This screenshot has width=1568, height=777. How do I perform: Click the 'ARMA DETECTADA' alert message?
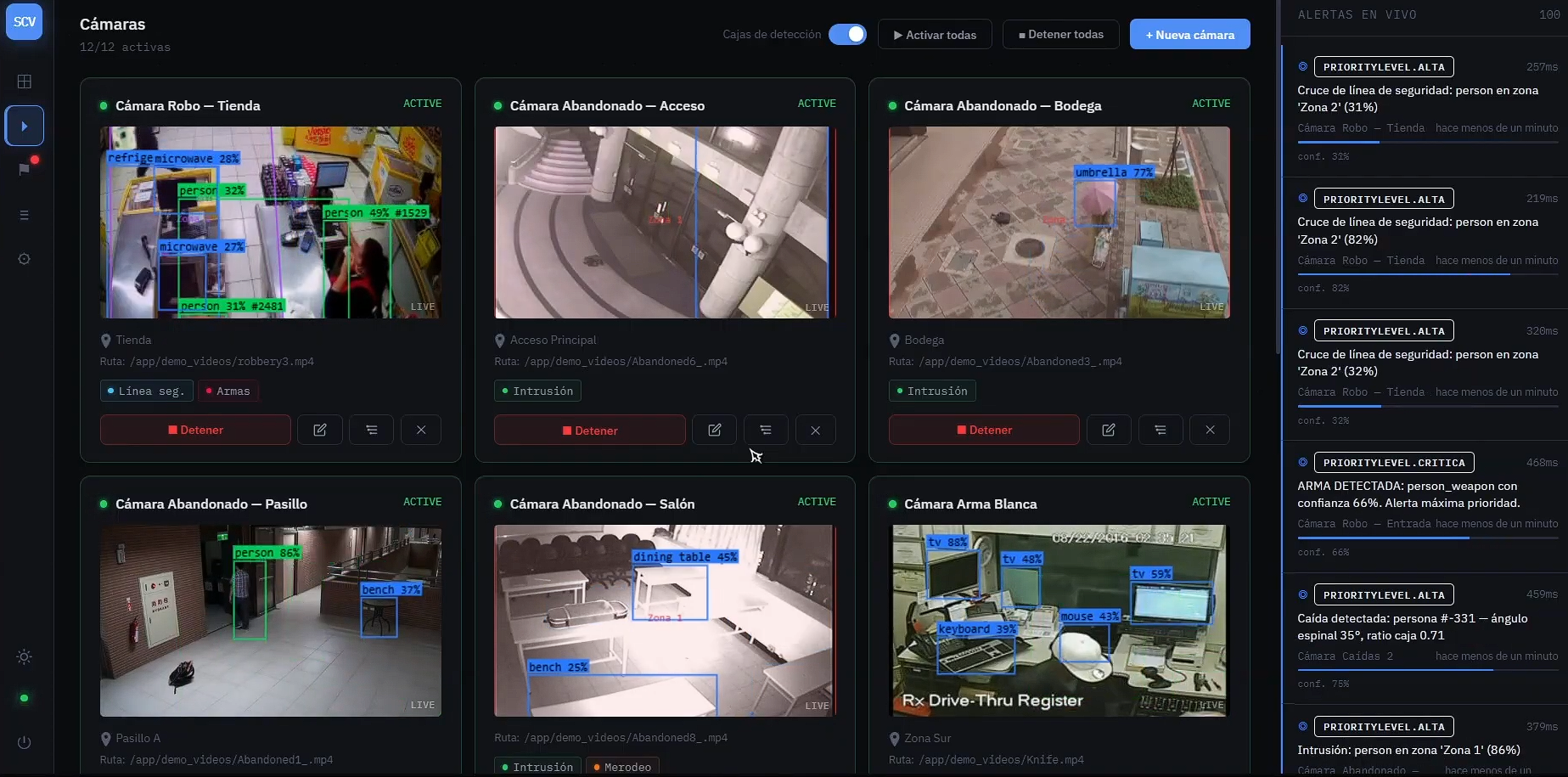coord(1408,494)
